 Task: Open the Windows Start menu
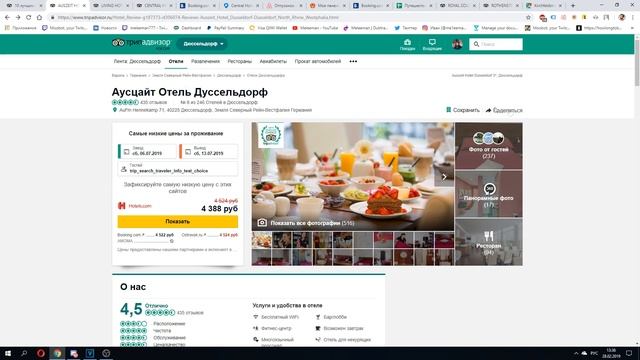pos(8,353)
